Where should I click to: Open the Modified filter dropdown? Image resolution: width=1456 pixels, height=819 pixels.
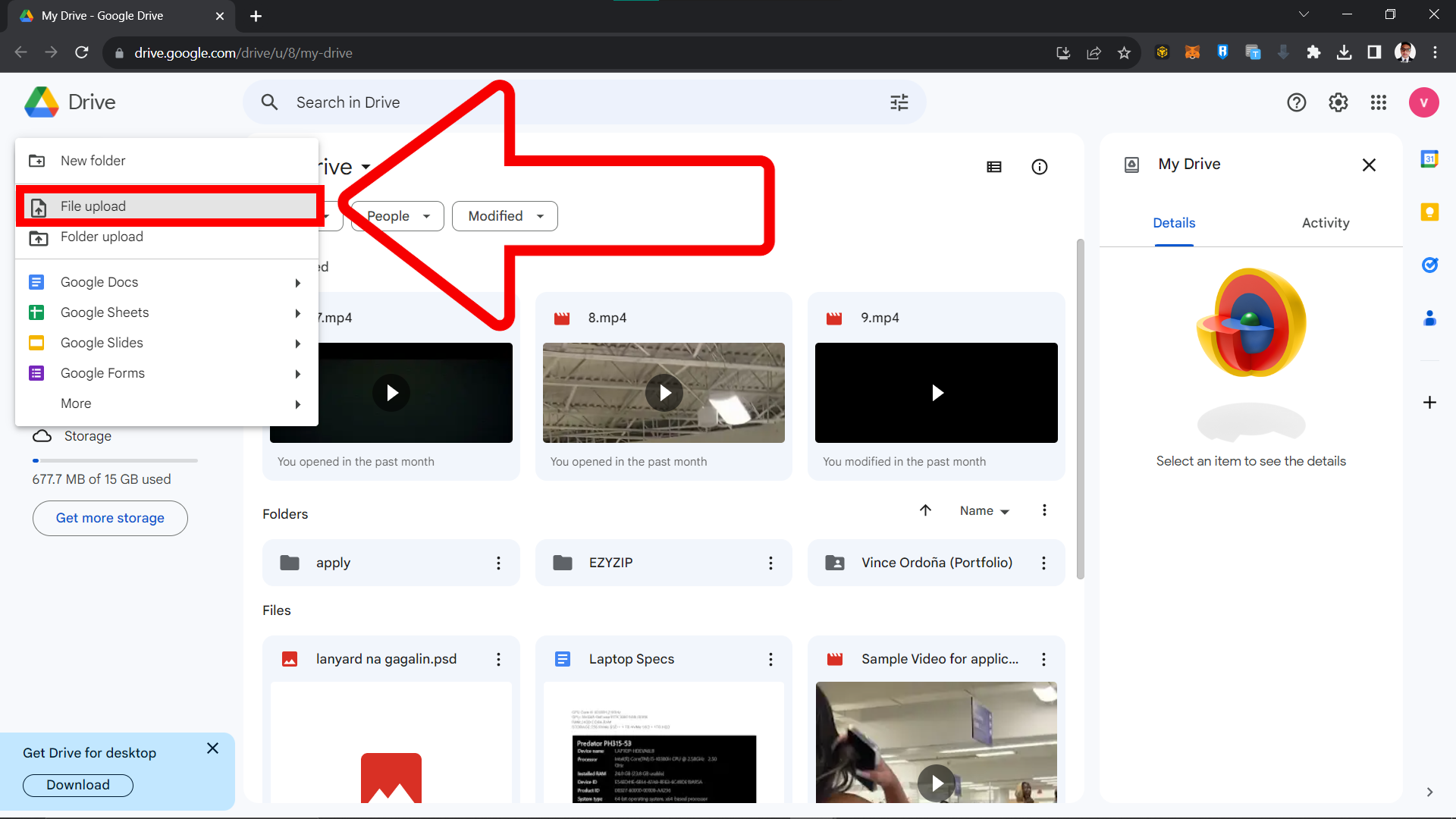[x=504, y=216]
